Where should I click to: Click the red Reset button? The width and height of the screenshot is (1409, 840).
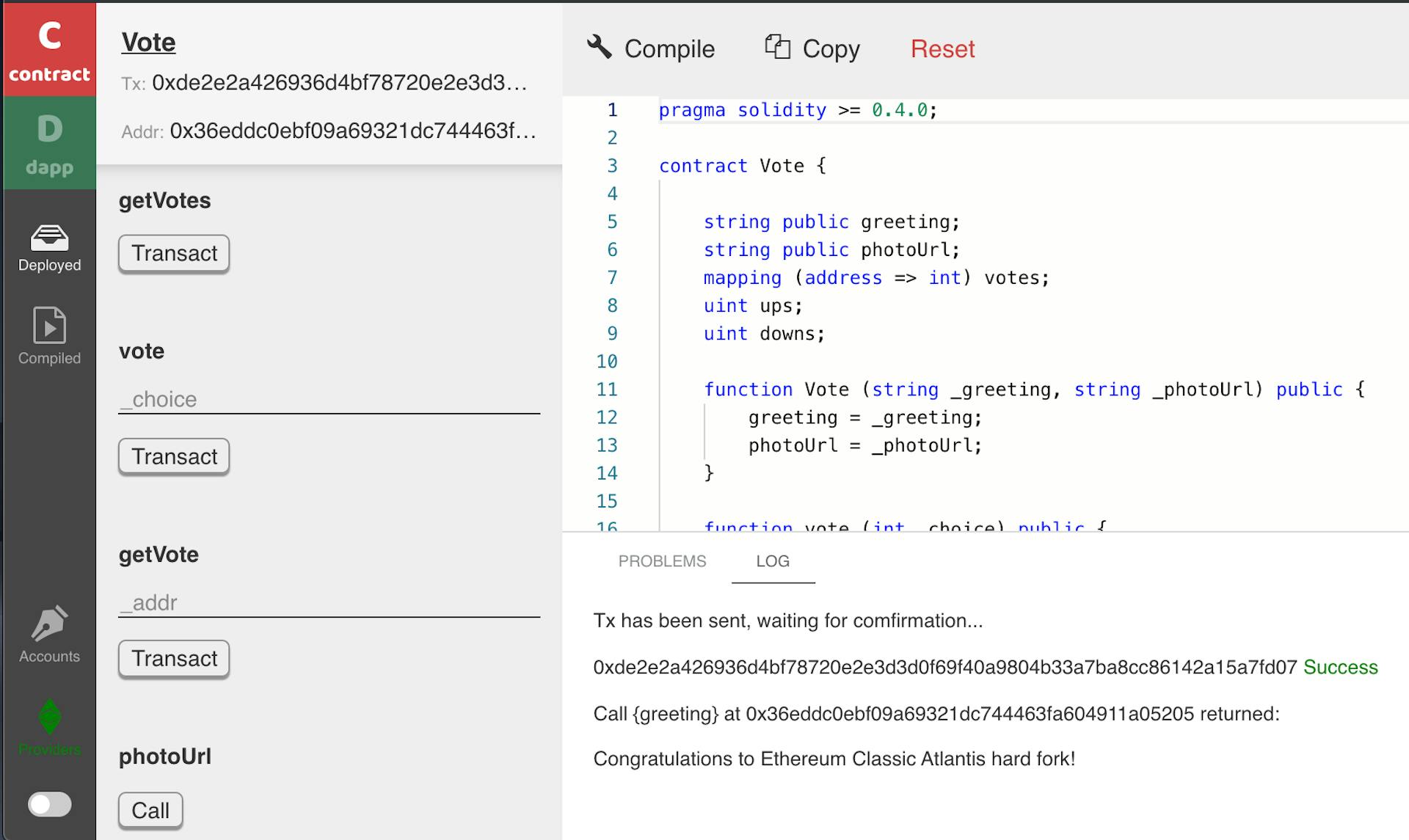click(942, 49)
